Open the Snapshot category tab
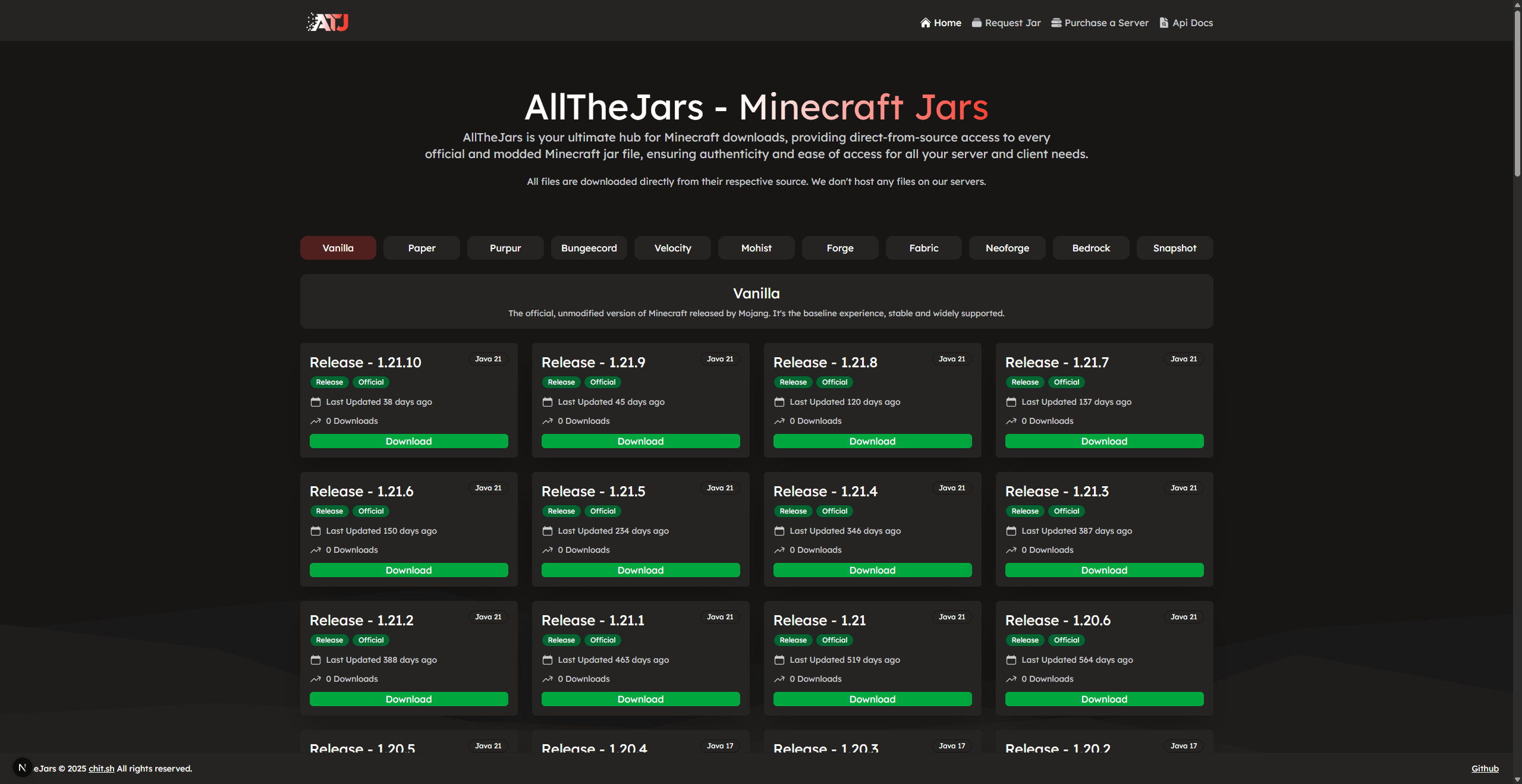Screen dimensions: 1522x784 pos(1174,248)
